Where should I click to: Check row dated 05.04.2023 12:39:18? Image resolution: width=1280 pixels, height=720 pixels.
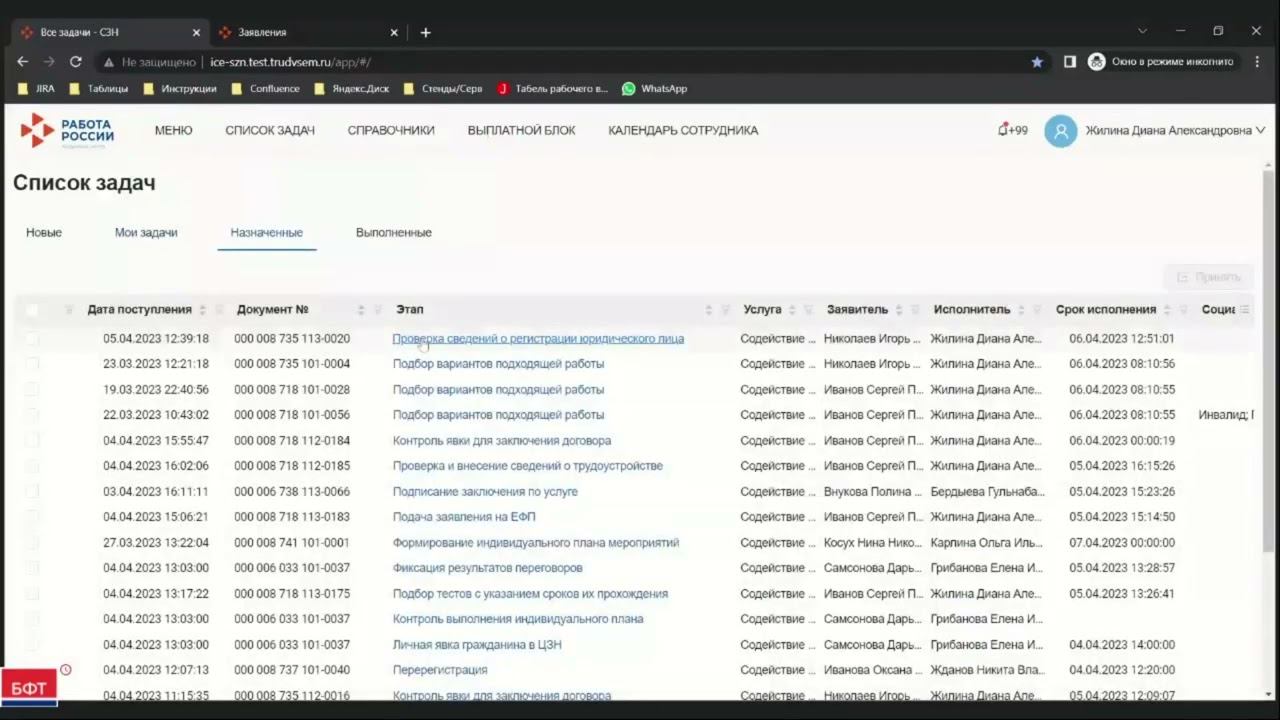click(x=32, y=339)
